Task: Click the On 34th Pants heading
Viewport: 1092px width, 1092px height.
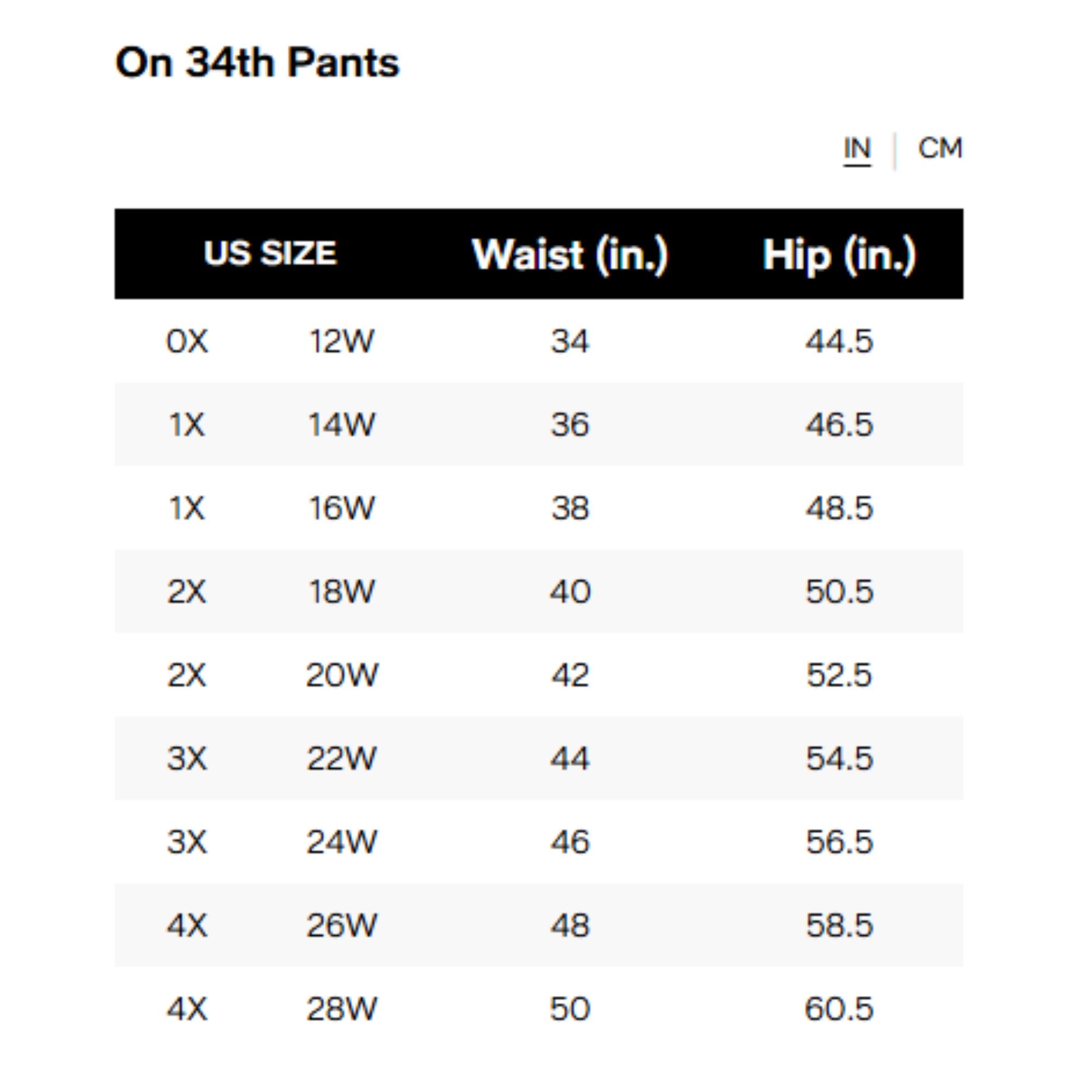Action: pyautogui.click(x=257, y=62)
